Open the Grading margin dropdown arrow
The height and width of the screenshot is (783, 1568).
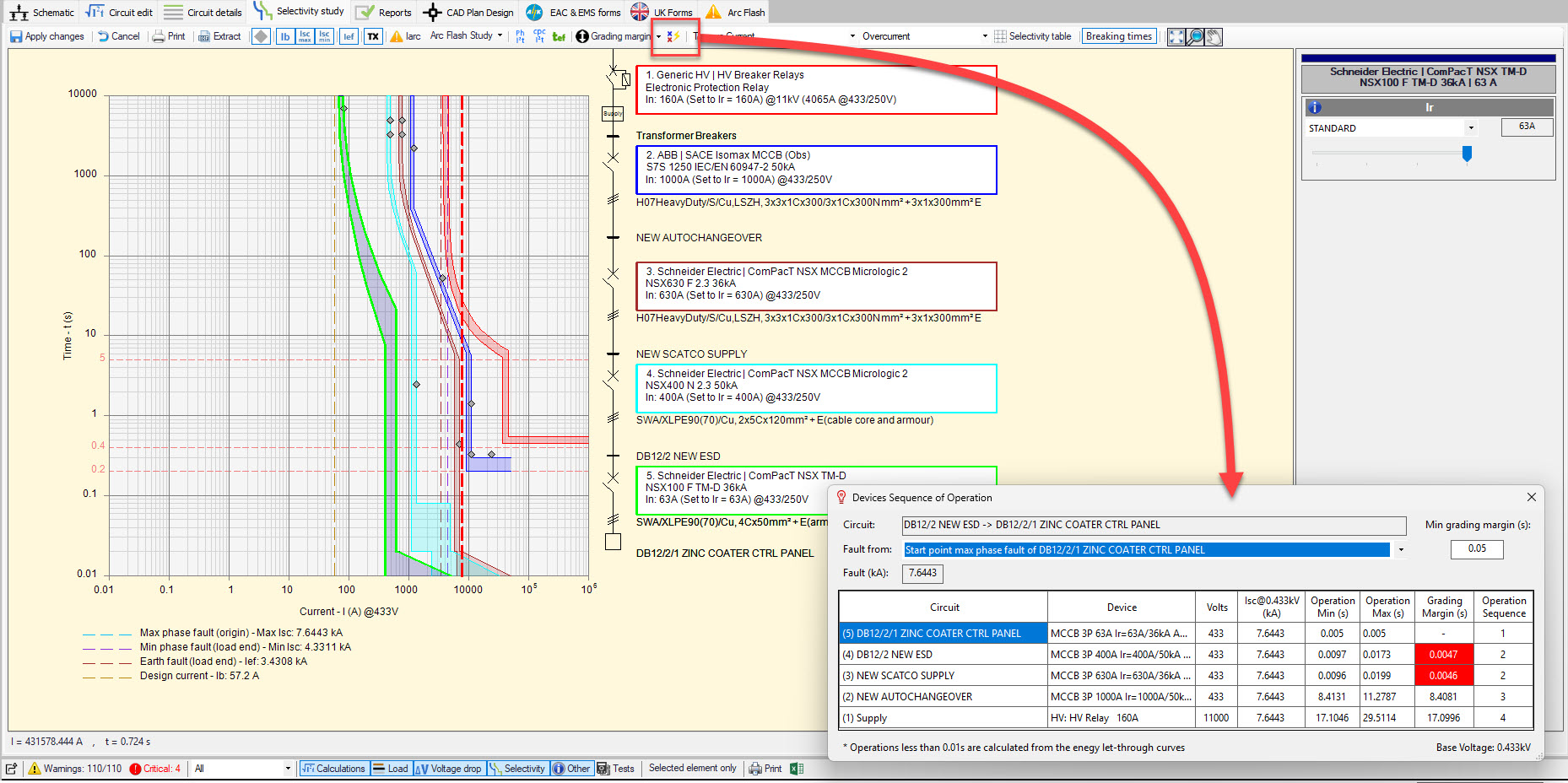pos(658,36)
